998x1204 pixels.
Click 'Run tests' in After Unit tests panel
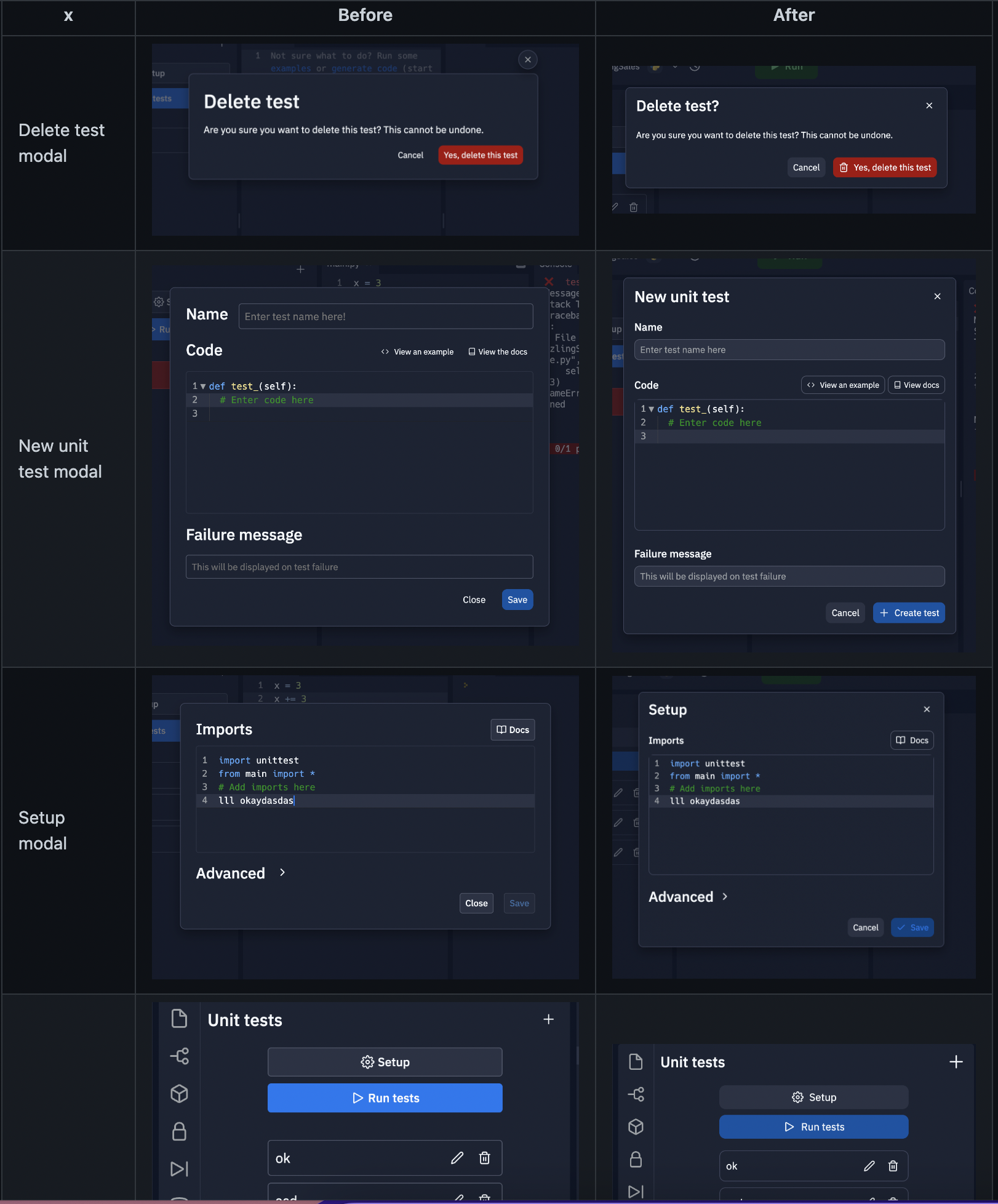coord(813,1127)
